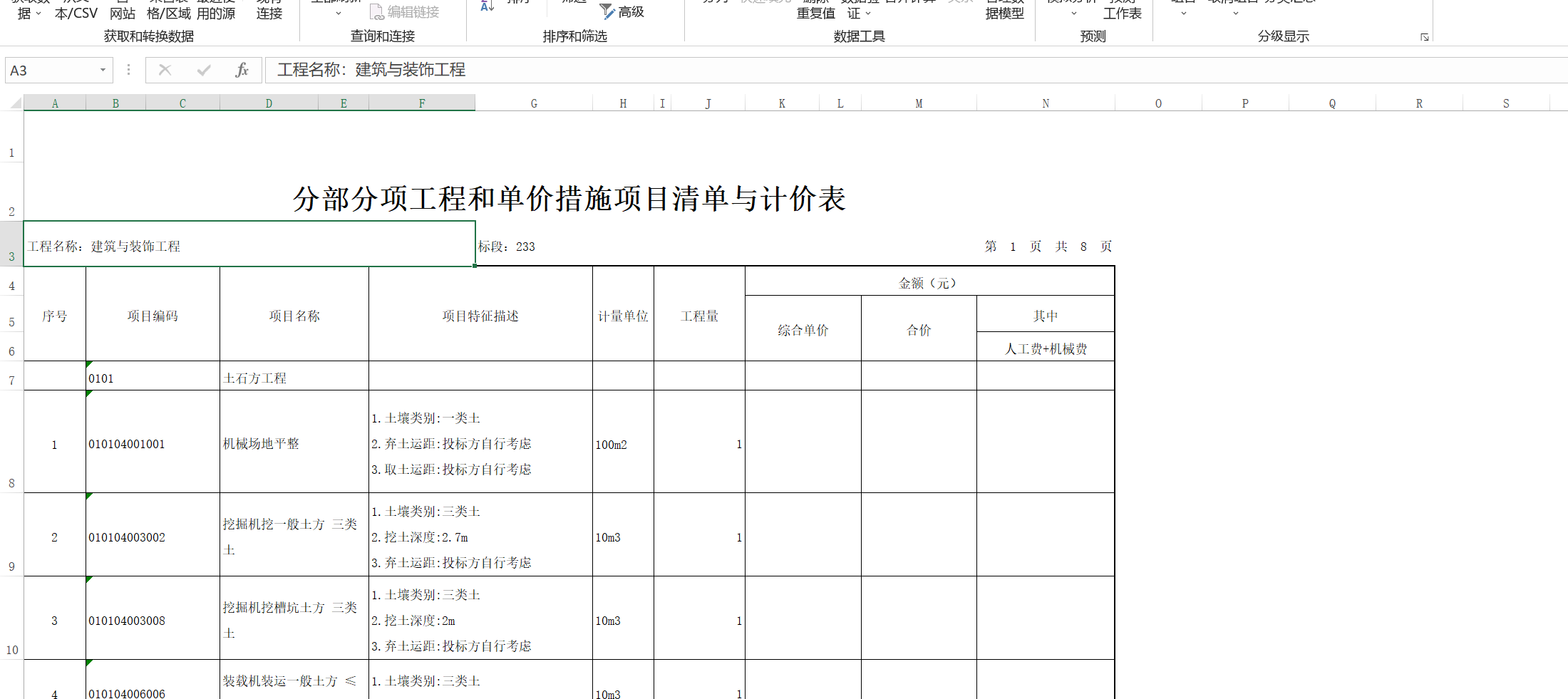Click the 工程量 header cell
The image size is (1568, 699).
point(699,315)
